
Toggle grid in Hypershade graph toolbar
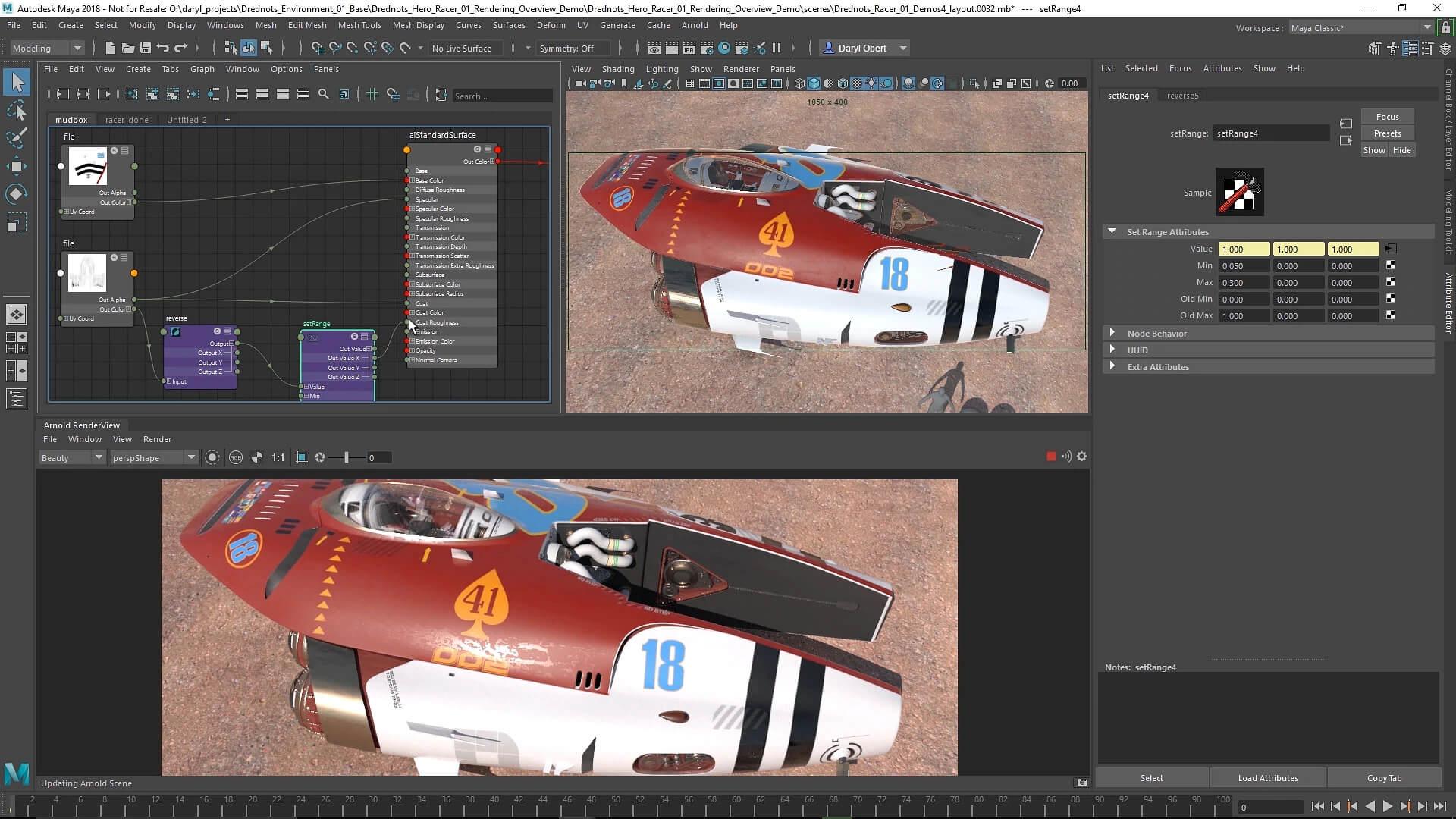(x=372, y=95)
